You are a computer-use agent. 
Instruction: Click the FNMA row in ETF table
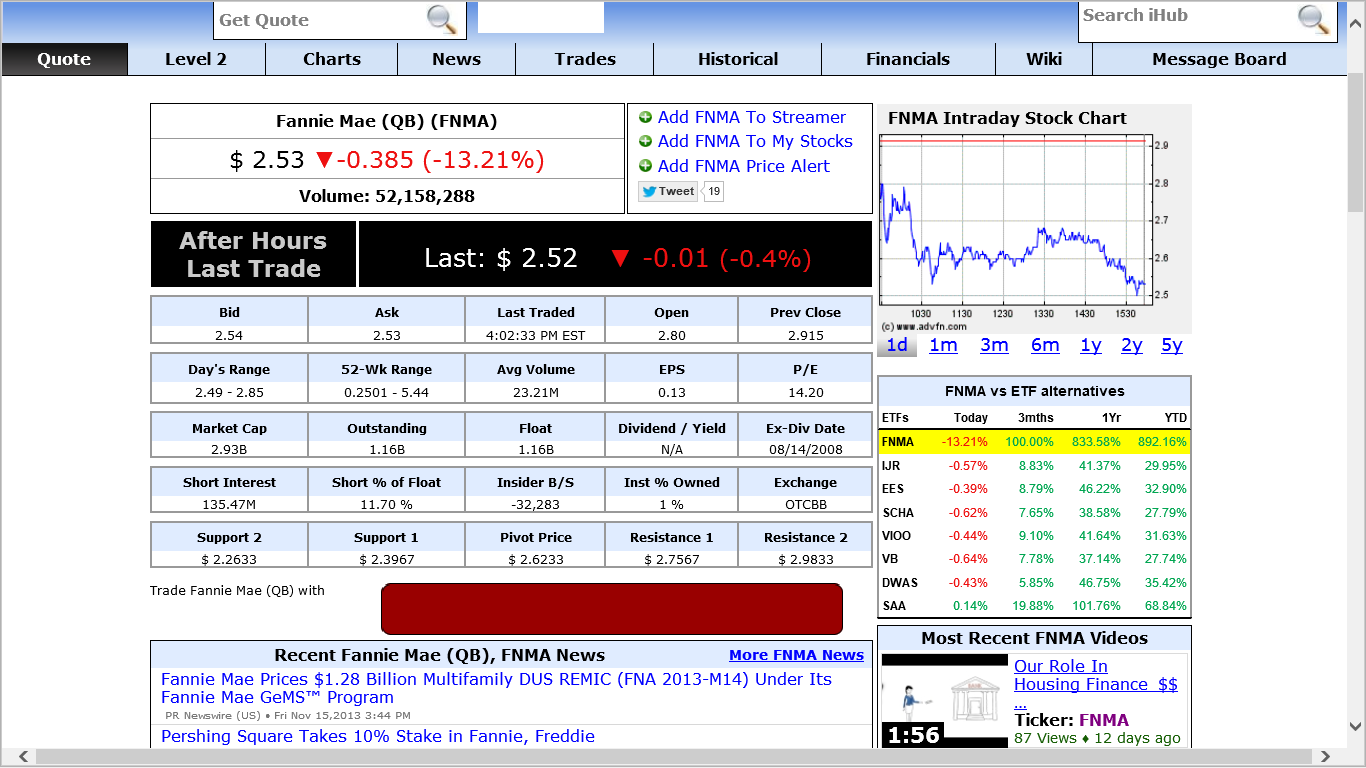[1034, 441]
